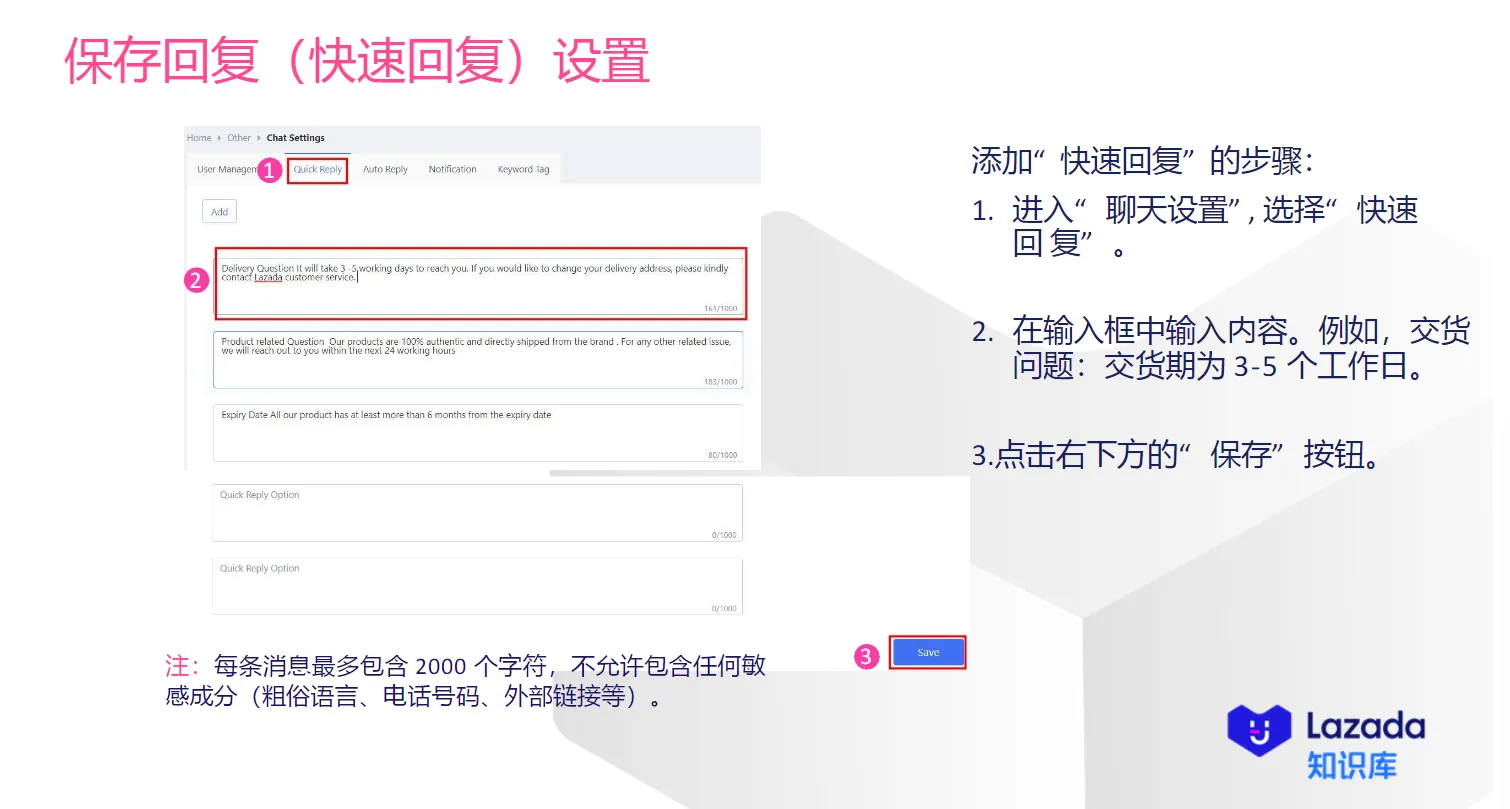The height and width of the screenshot is (809, 1510).
Task: Switch to the Auto Reply tab
Action: pyautogui.click(x=384, y=169)
